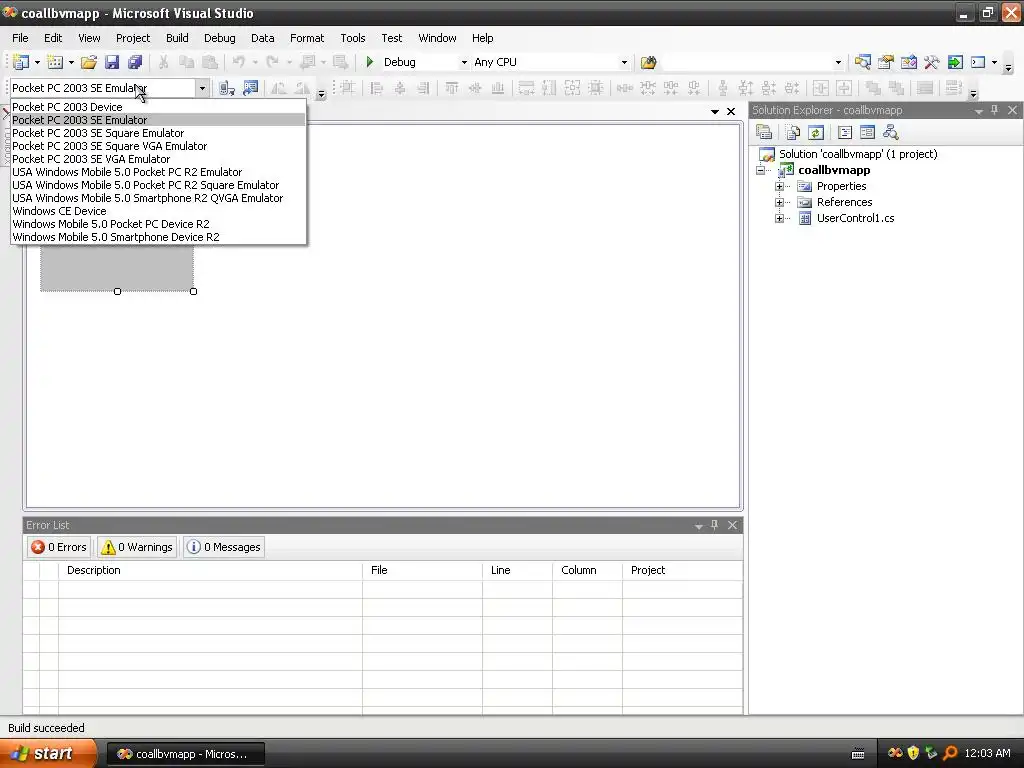Open the Object Browser toolbar icon
Viewport: 1024px width, 768px height.
[x=908, y=62]
